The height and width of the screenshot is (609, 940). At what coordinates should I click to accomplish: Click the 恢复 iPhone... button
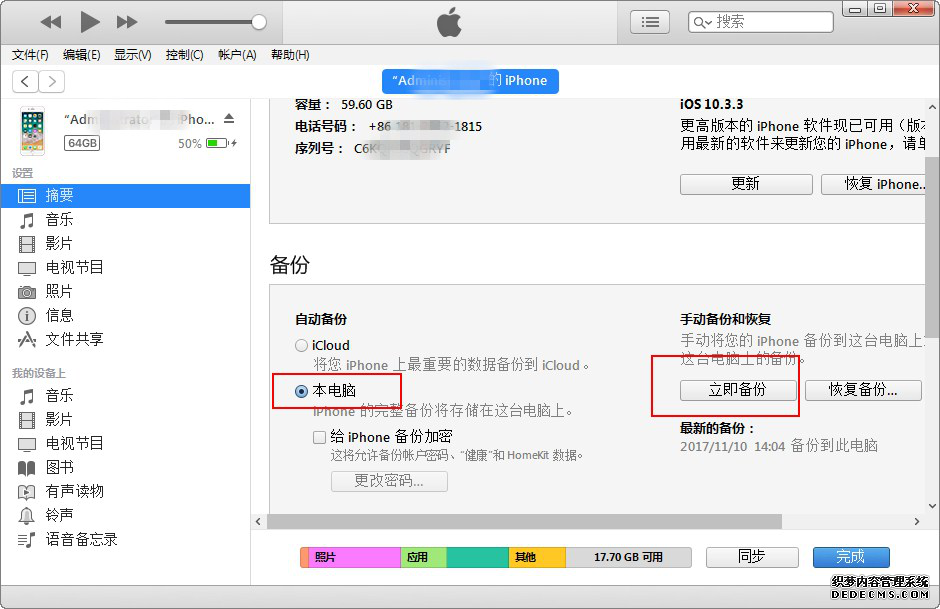click(x=874, y=184)
